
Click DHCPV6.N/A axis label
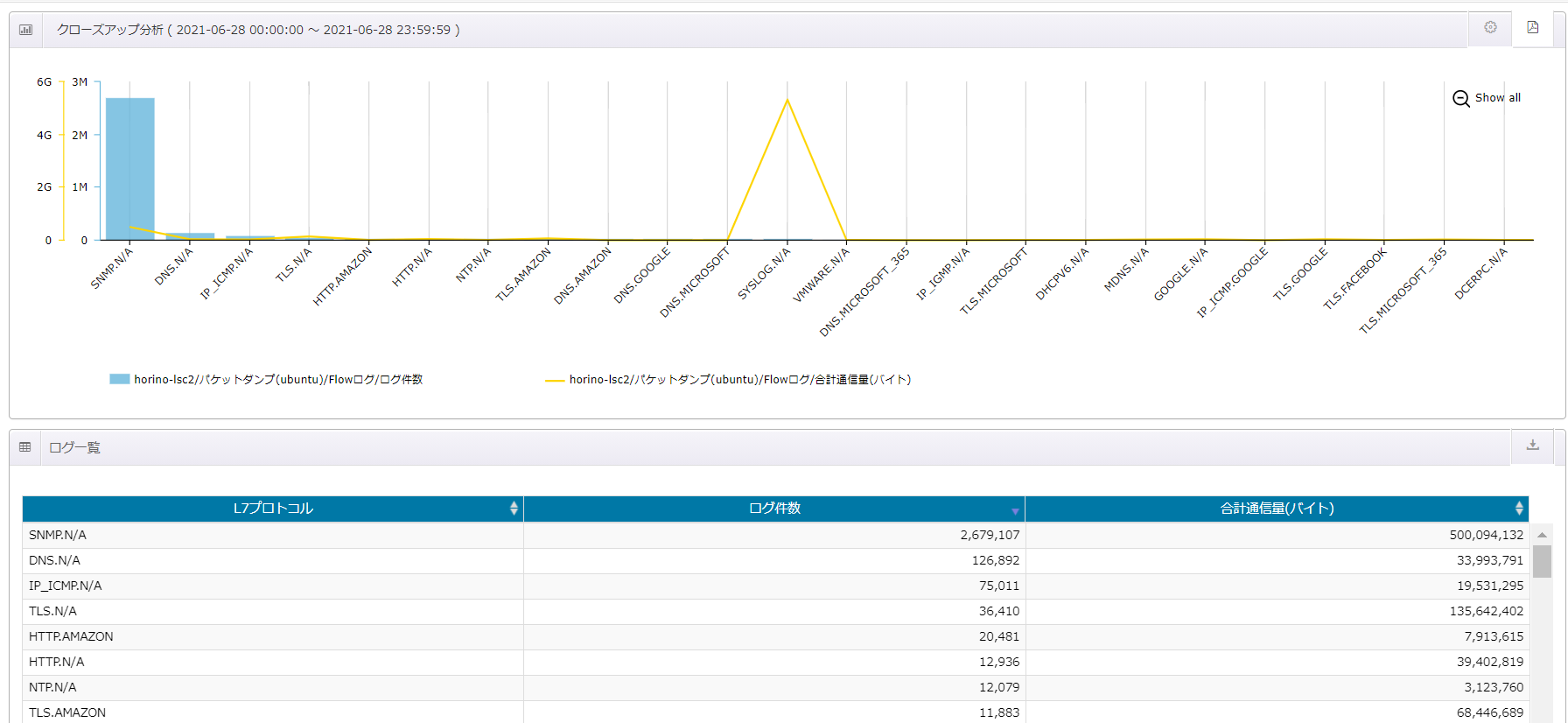[x=1062, y=273]
